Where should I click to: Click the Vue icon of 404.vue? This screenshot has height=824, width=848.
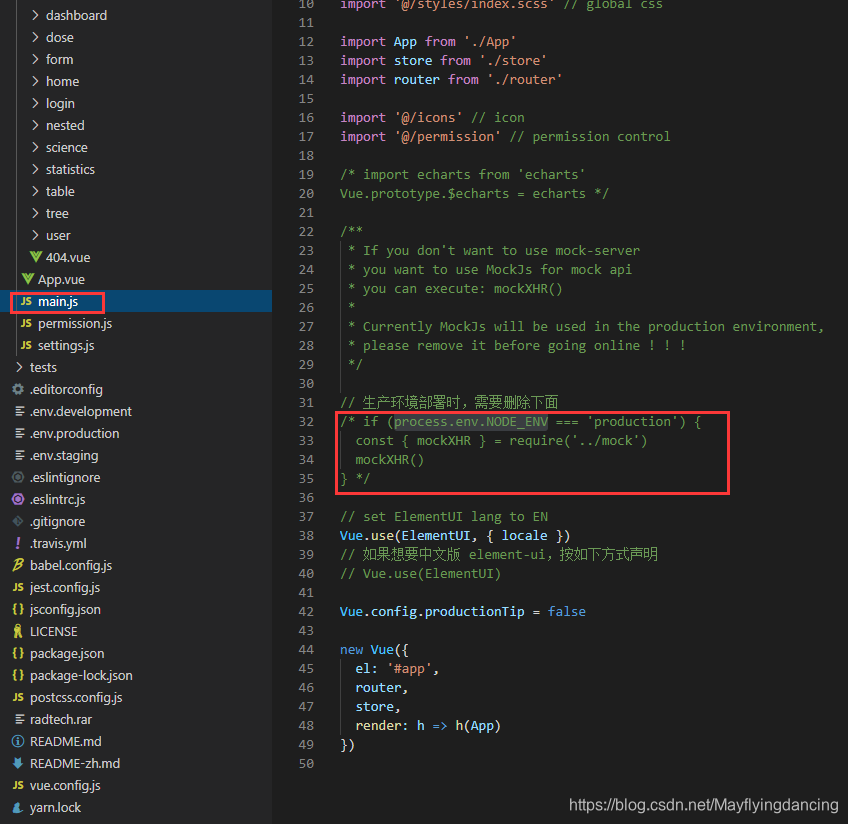pyautogui.click(x=36, y=257)
